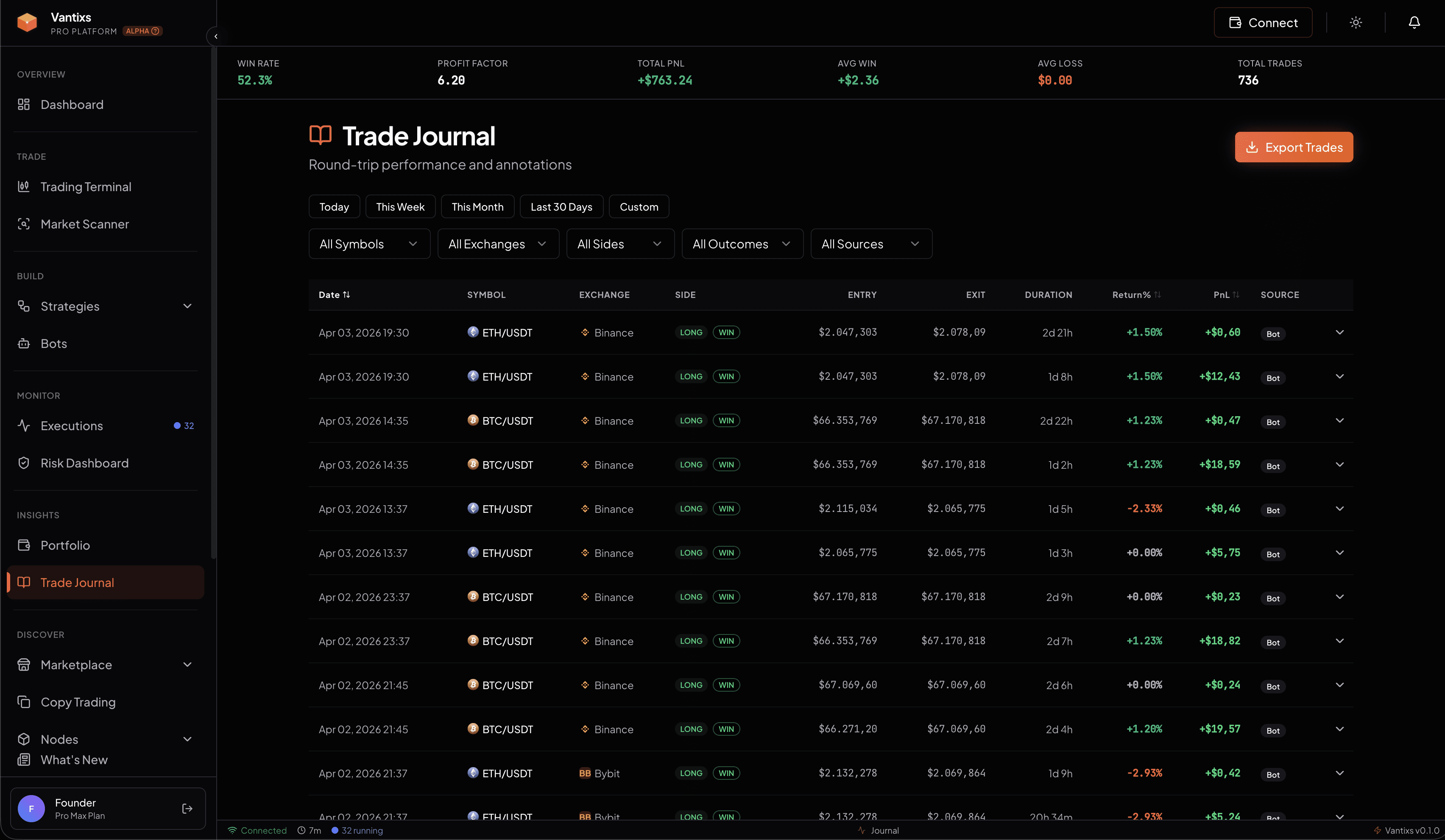Collapse sidebar with arrow button
The width and height of the screenshot is (1445, 840).
pos(215,36)
